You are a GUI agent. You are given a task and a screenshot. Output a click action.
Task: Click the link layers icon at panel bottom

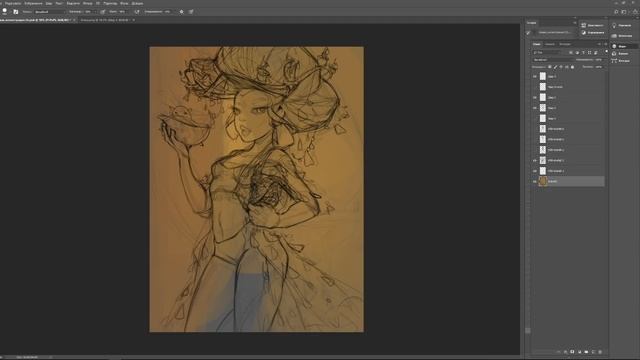point(558,352)
